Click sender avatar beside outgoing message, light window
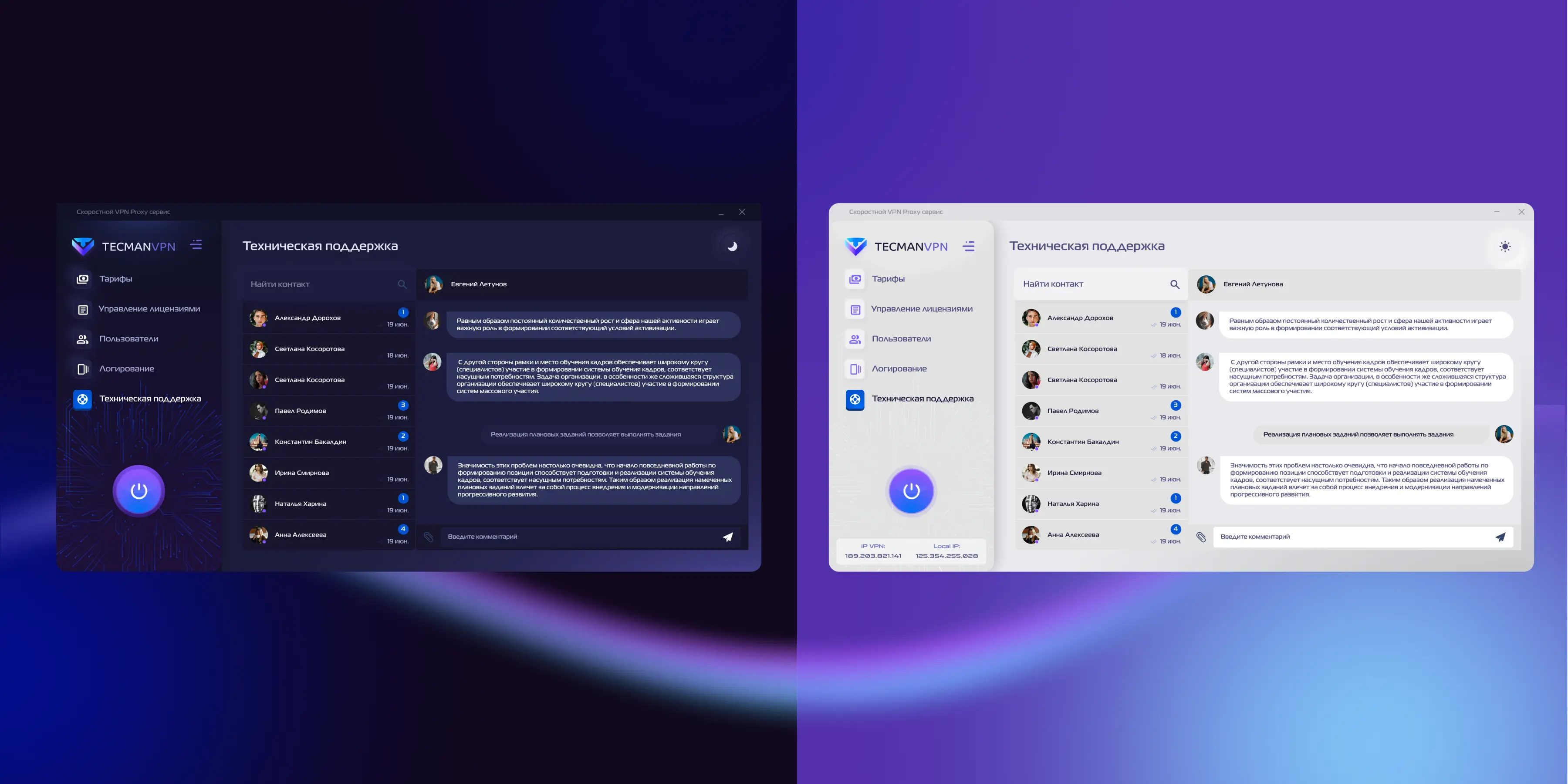This screenshot has height=784, width=1568. pos(1504,435)
